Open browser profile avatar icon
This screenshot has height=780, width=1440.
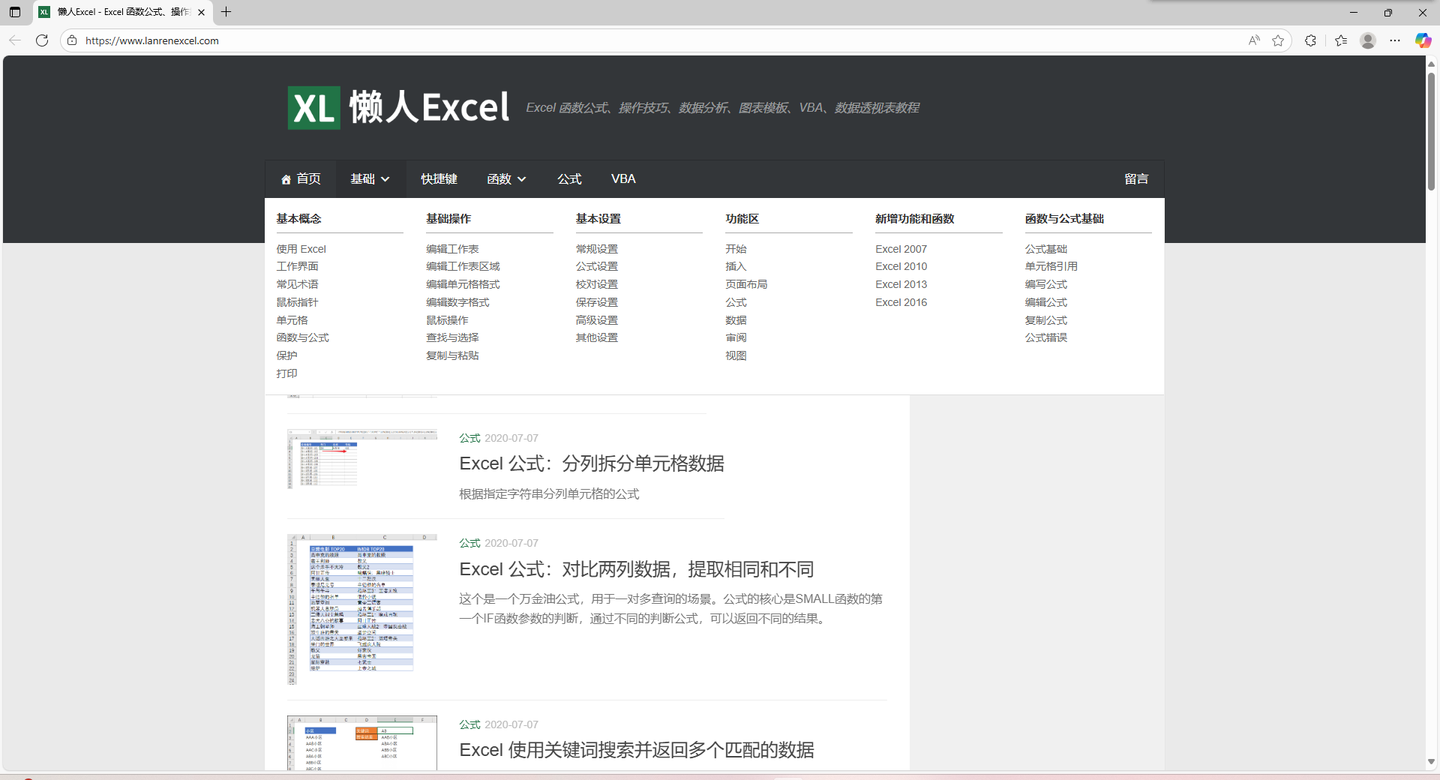click(x=1368, y=41)
